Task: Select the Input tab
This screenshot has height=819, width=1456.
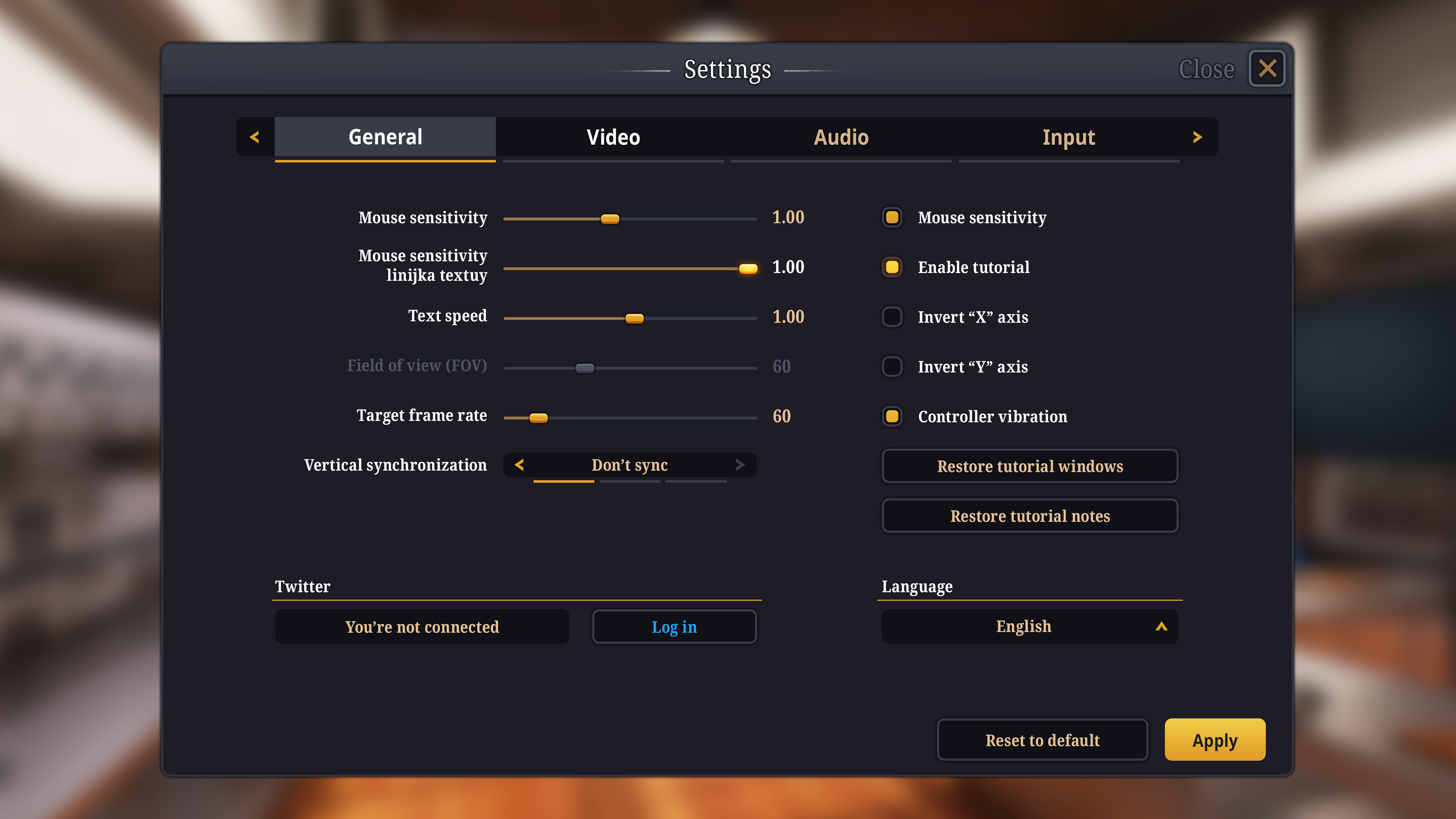Action: point(1068,137)
